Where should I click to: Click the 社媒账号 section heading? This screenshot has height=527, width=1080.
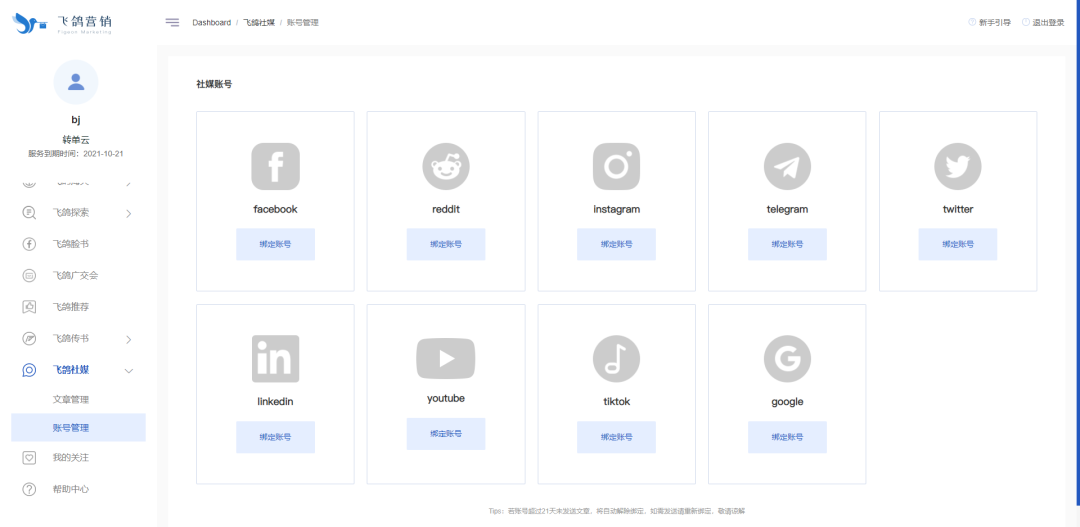[x=214, y=84]
